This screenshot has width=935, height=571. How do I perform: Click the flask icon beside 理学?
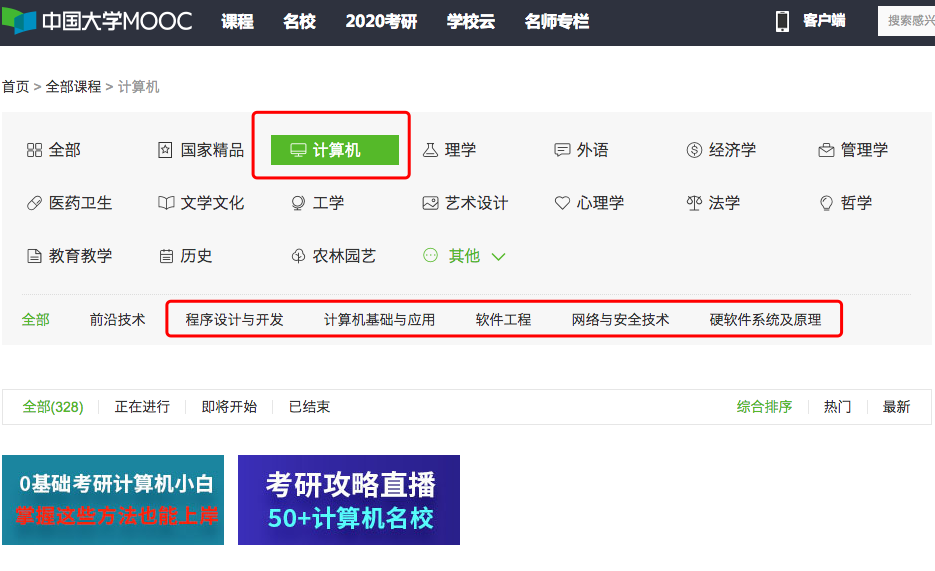pyautogui.click(x=430, y=150)
